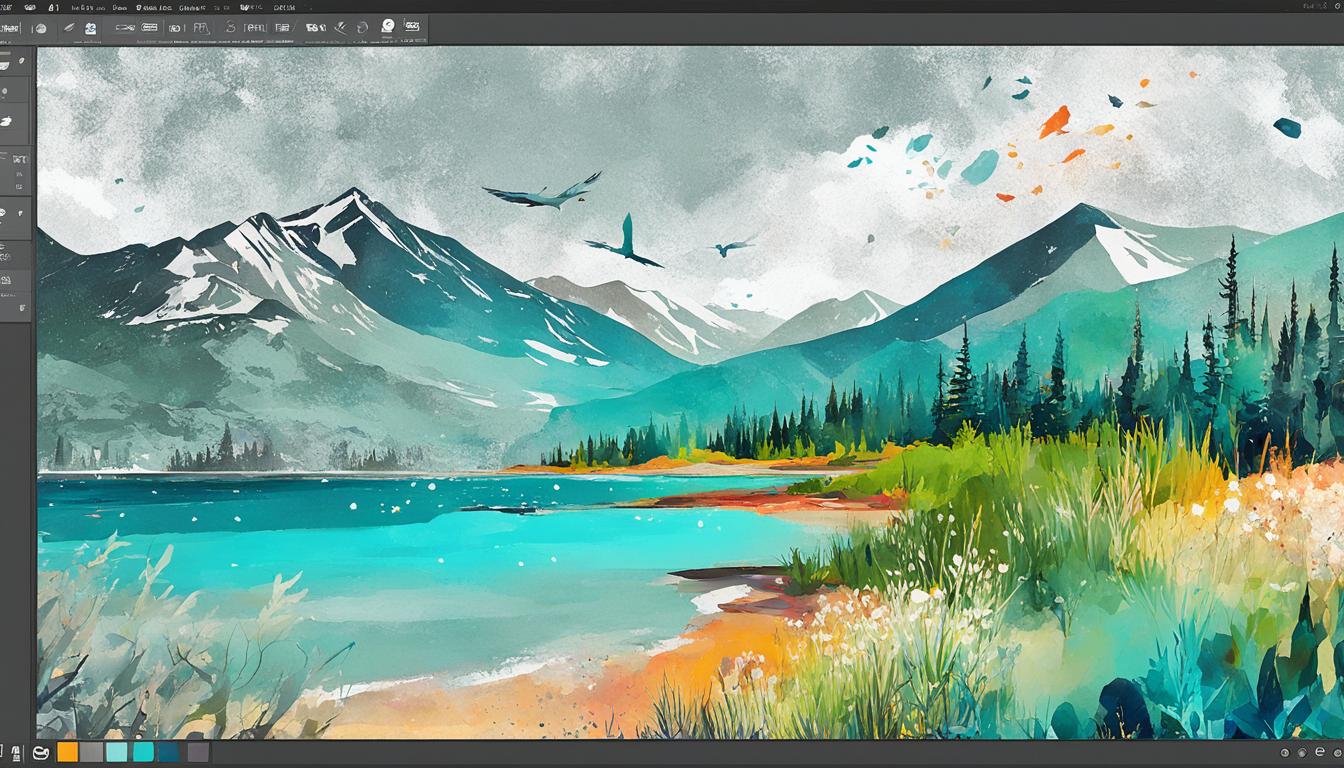This screenshot has width=1344, height=768.
Task: Select the orange swatch in the bottom color palette
Action: [x=67, y=752]
